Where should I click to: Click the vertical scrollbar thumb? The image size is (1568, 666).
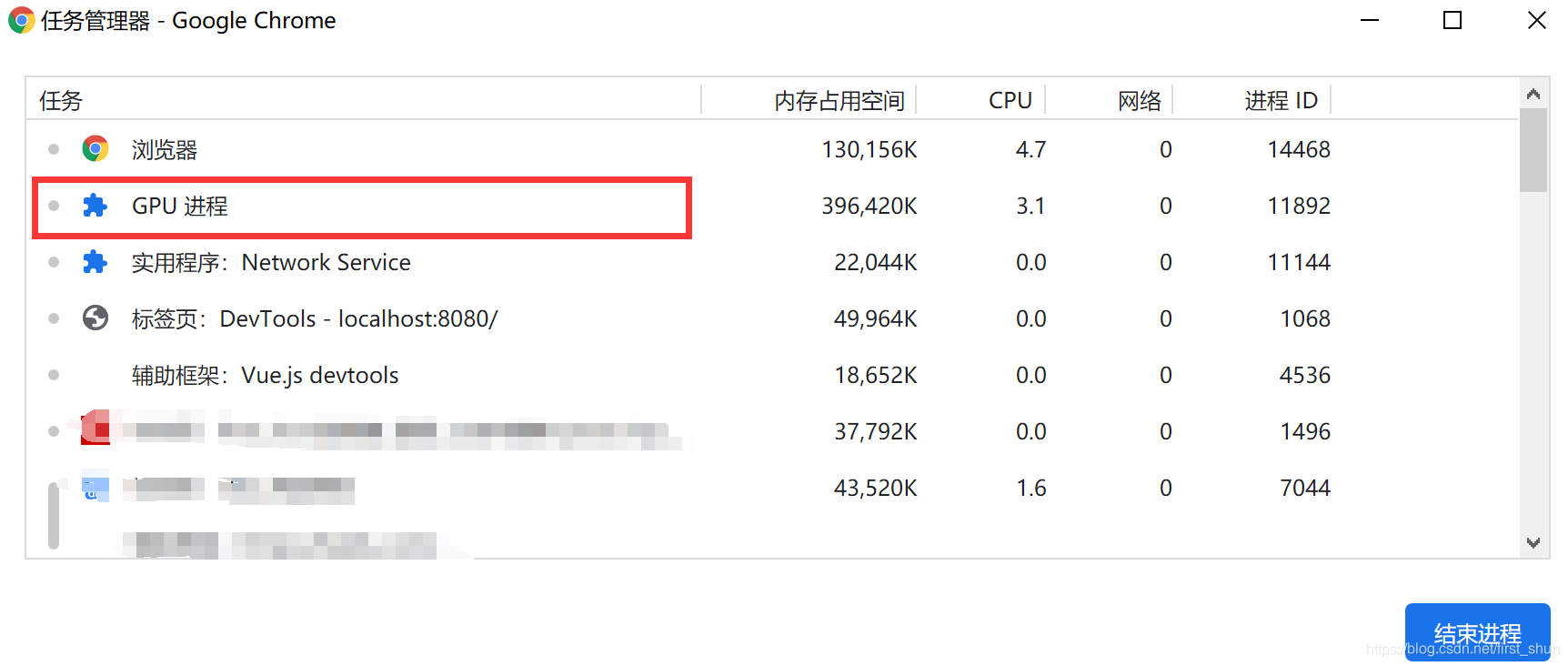[x=1533, y=150]
